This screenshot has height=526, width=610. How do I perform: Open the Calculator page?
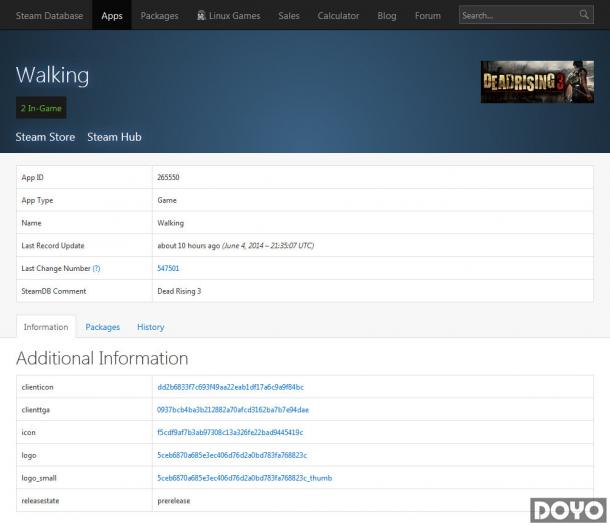click(x=338, y=16)
